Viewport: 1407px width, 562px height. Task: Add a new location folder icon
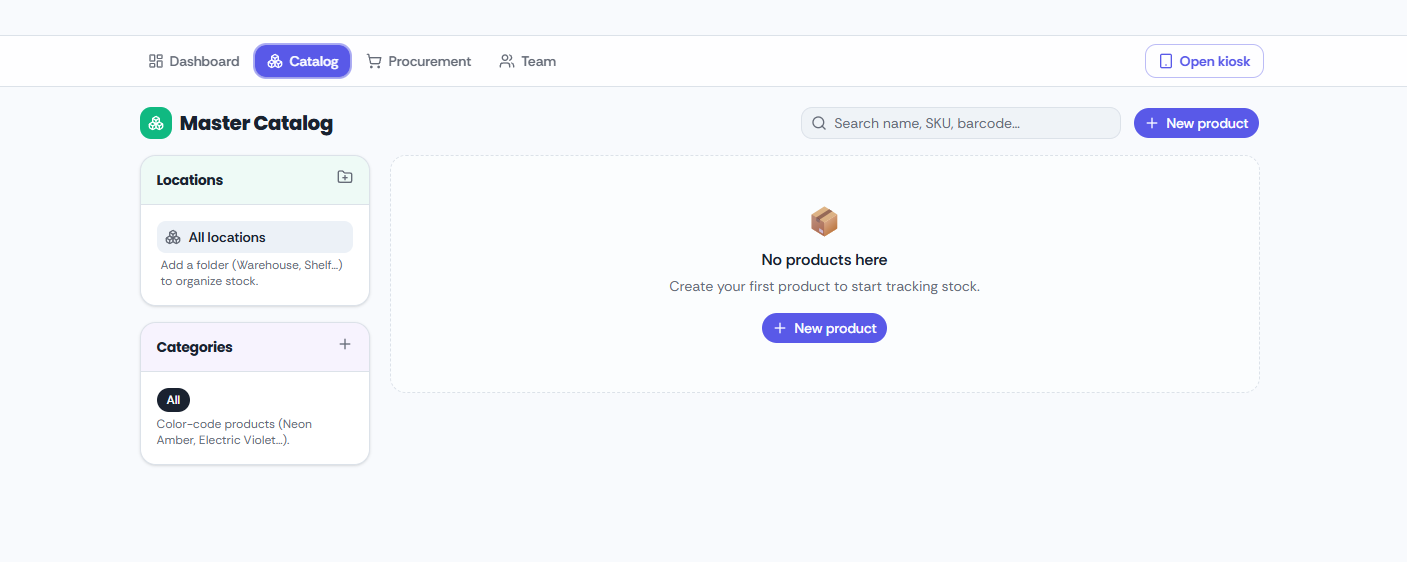(x=345, y=177)
